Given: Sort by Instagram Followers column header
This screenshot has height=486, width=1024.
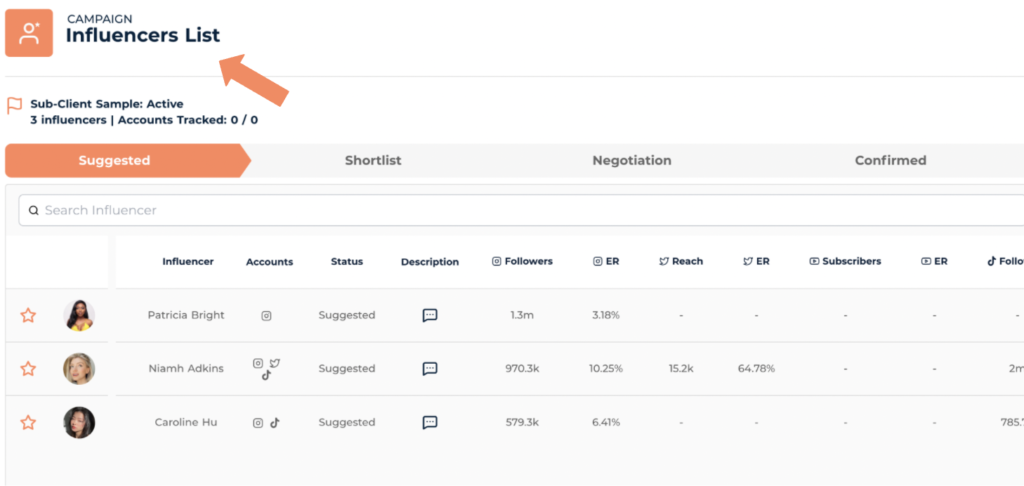Looking at the screenshot, I should [522, 262].
